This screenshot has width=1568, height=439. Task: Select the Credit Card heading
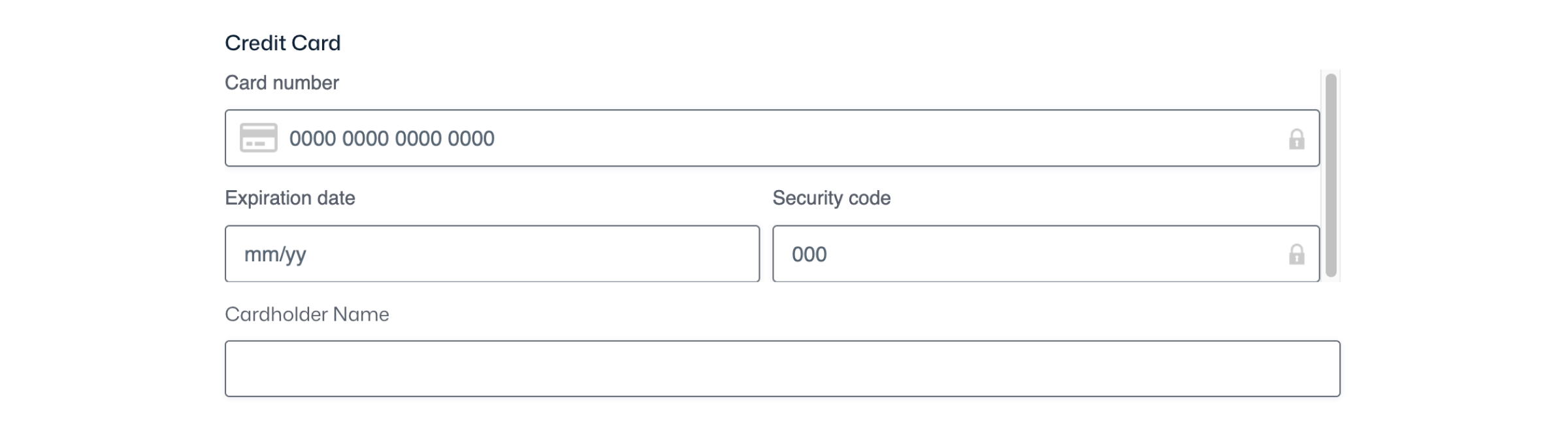(284, 42)
